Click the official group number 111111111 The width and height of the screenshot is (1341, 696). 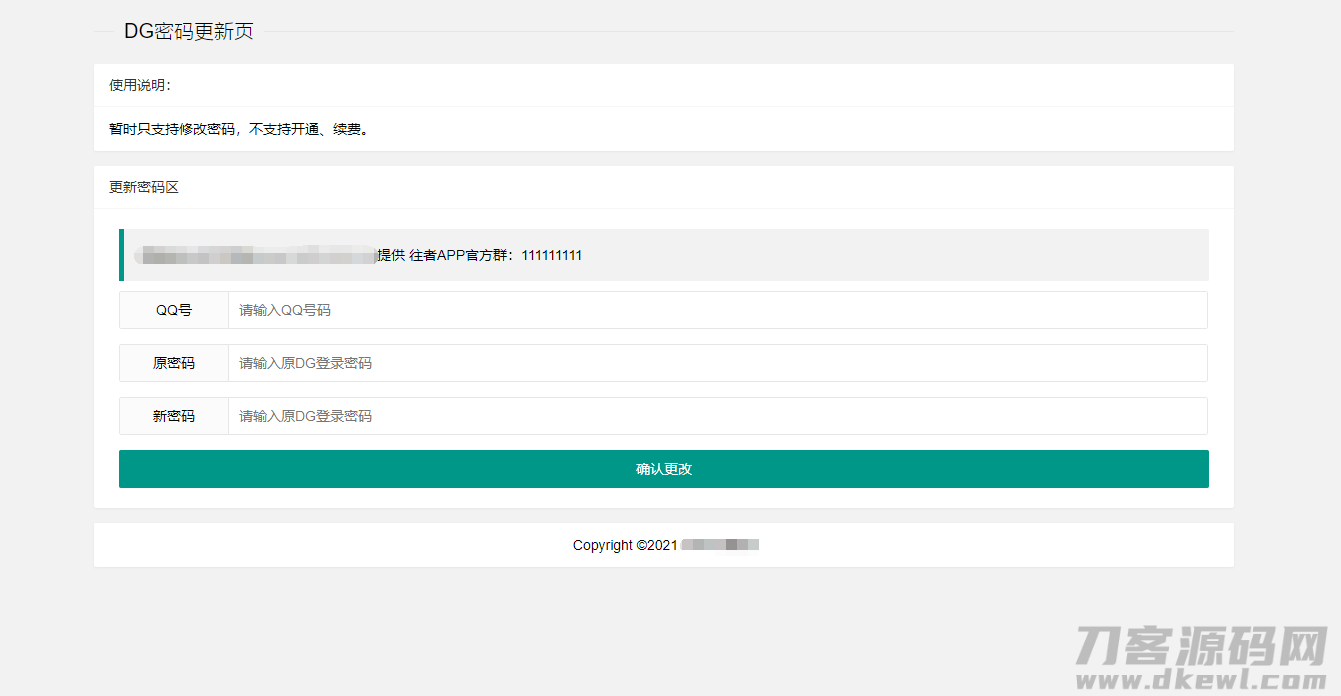(551, 255)
